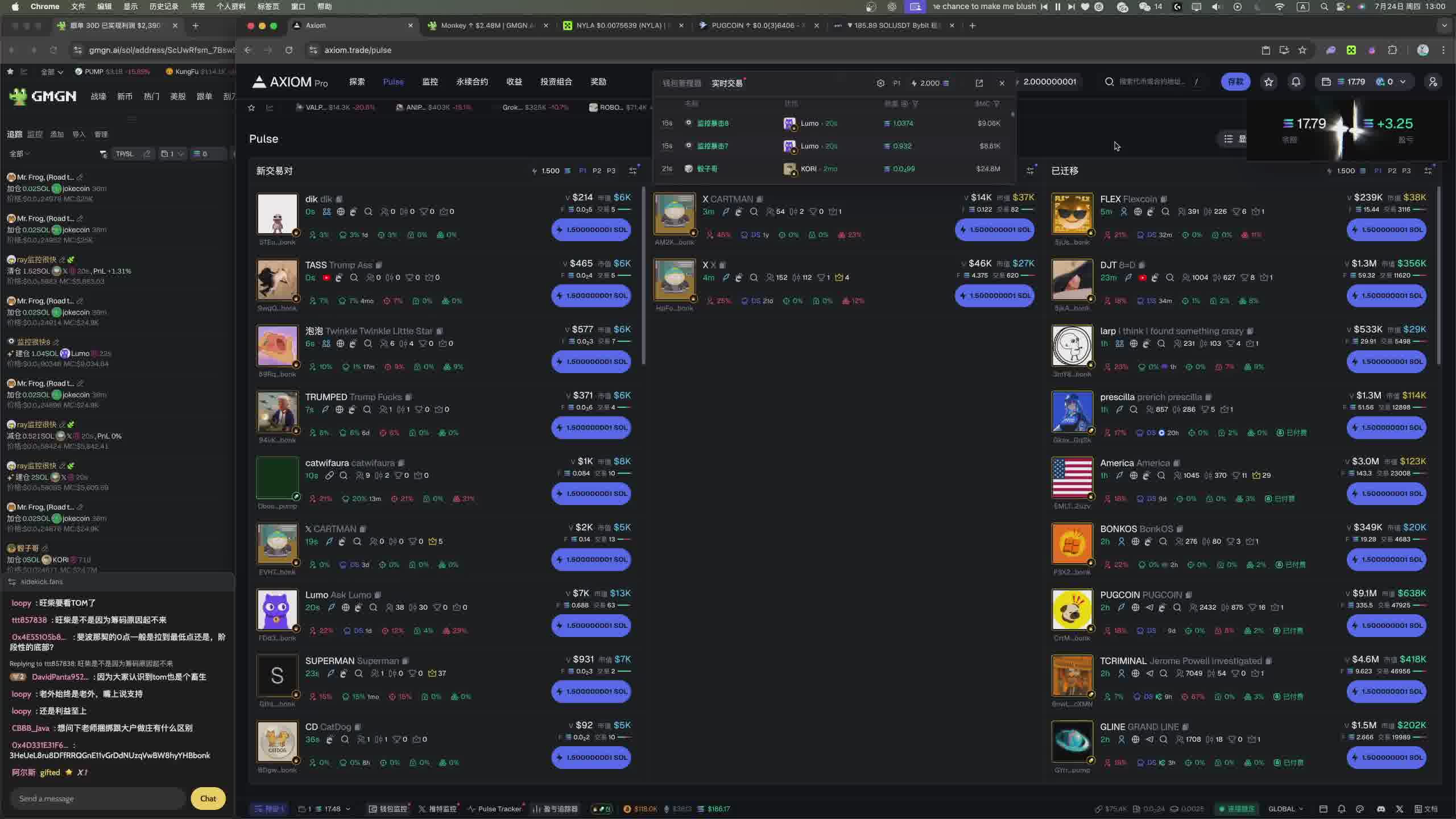Open the FLEX Flexcoin token thumbnail

(x=1072, y=214)
